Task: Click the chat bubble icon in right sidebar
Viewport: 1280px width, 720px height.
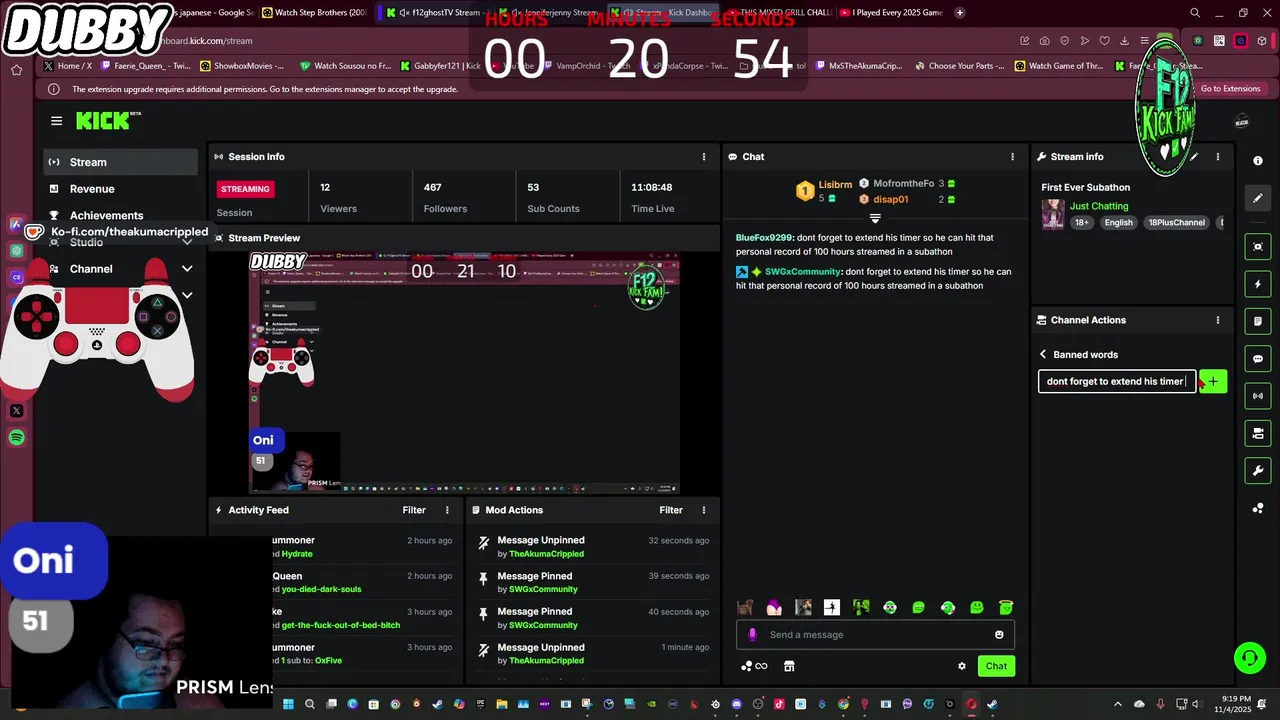Action: (1258, 359)
